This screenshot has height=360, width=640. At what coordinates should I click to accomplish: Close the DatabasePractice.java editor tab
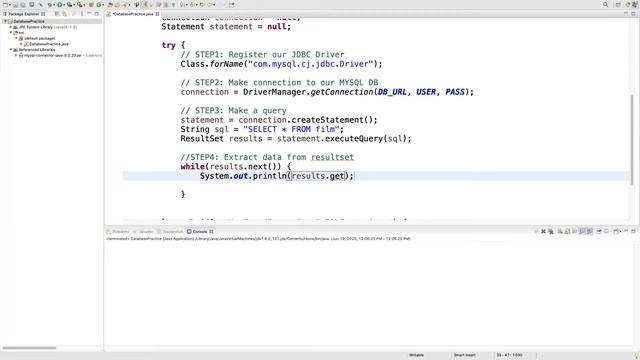pyautogui.click(x=157, y=14)
